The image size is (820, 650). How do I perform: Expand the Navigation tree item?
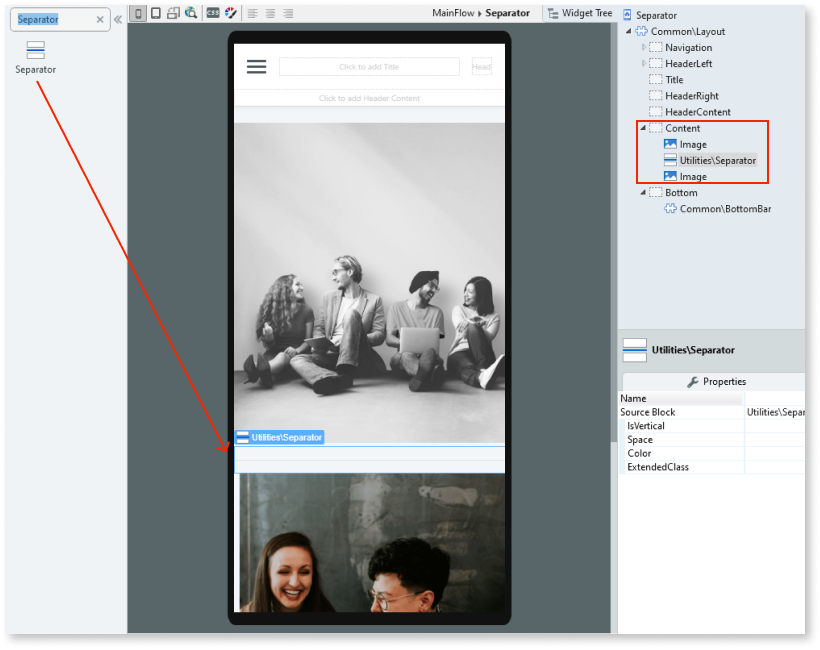pos(645,47)
